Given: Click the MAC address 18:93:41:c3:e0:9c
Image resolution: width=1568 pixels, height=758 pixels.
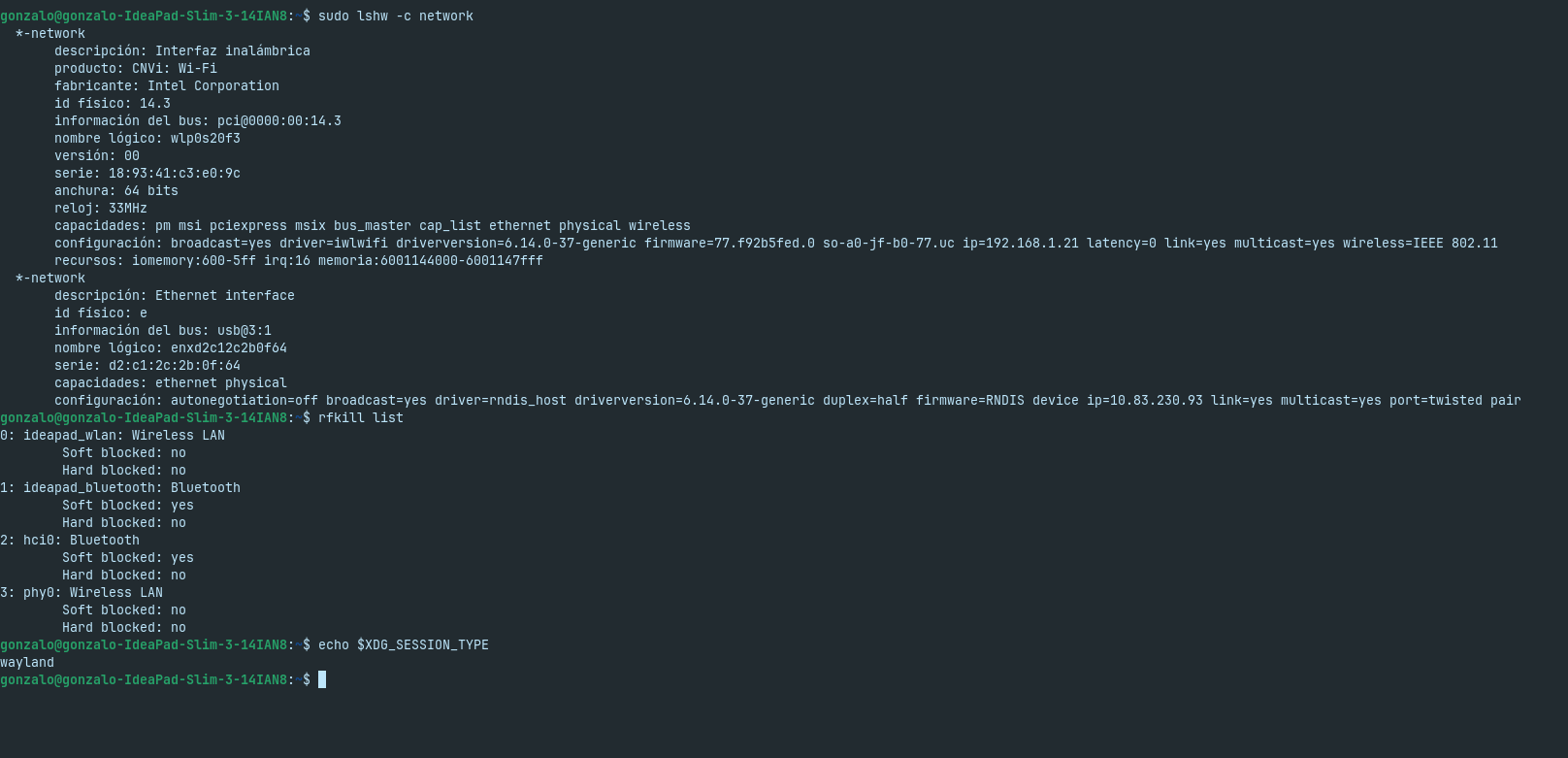Looking at the screenshot, I should 174,173.
